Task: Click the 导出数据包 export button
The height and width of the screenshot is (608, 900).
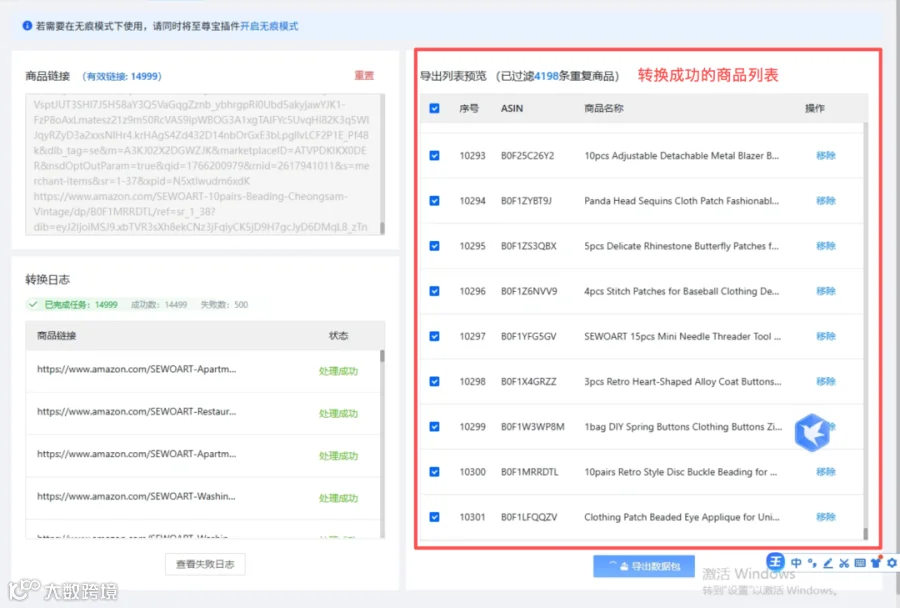Action: click(643, 566)
